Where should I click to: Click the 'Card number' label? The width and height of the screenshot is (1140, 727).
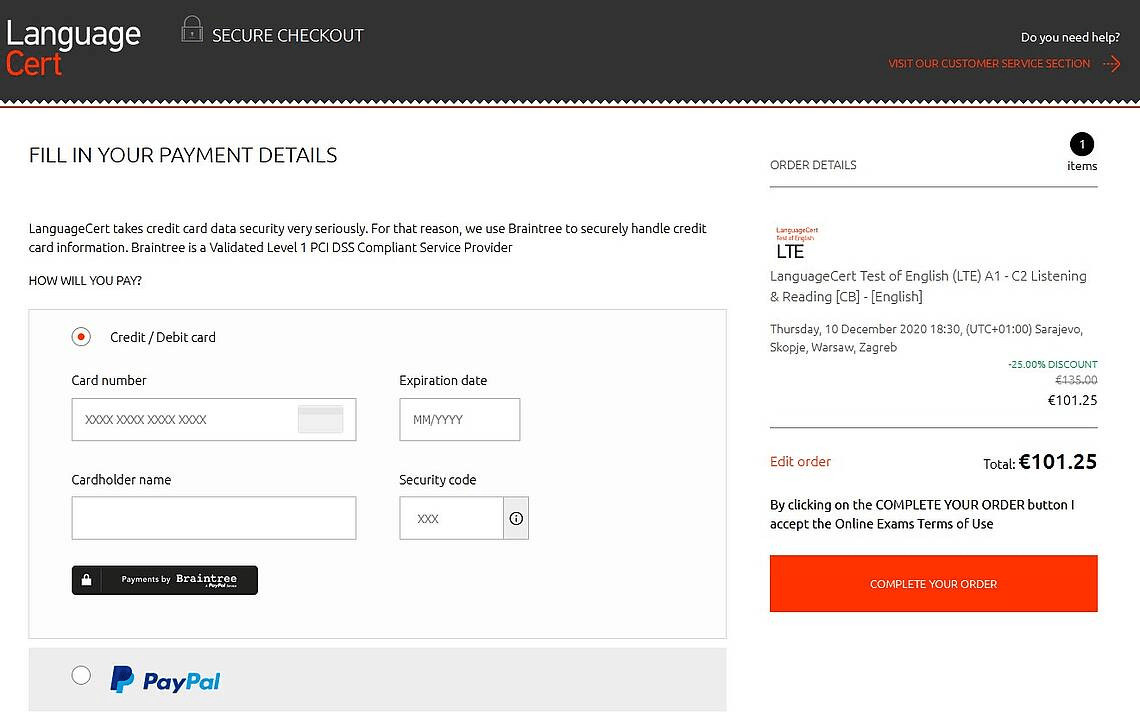point(109,380)
